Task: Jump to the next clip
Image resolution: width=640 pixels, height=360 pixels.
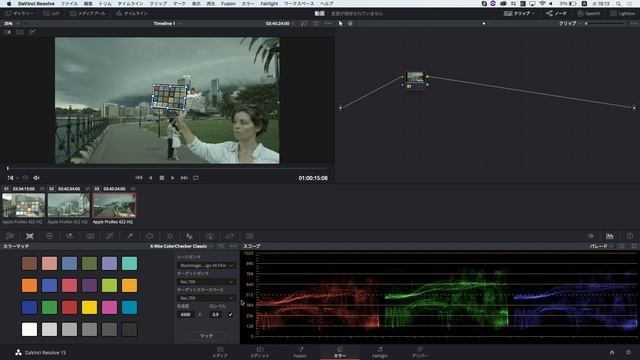Action: coord(184,178)
